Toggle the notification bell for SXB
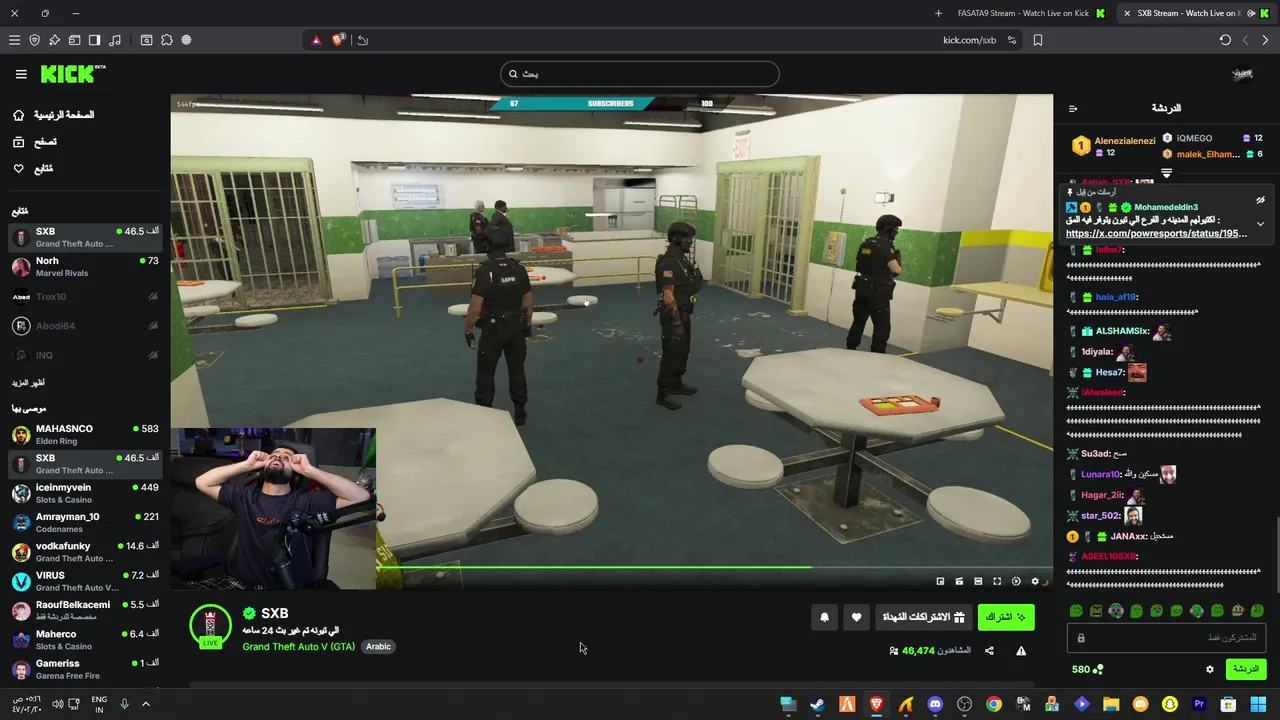The width and height of the screenshot is (1280, 720). (x=824, y=617)
